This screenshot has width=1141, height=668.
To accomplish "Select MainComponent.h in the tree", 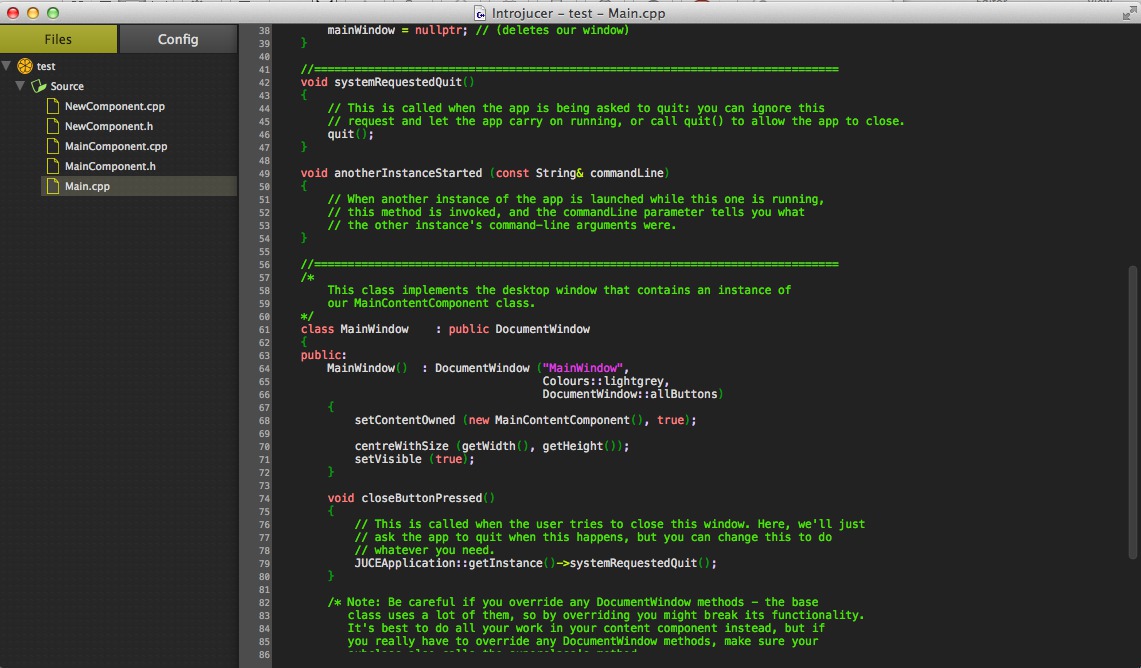I will click(111, 166).
